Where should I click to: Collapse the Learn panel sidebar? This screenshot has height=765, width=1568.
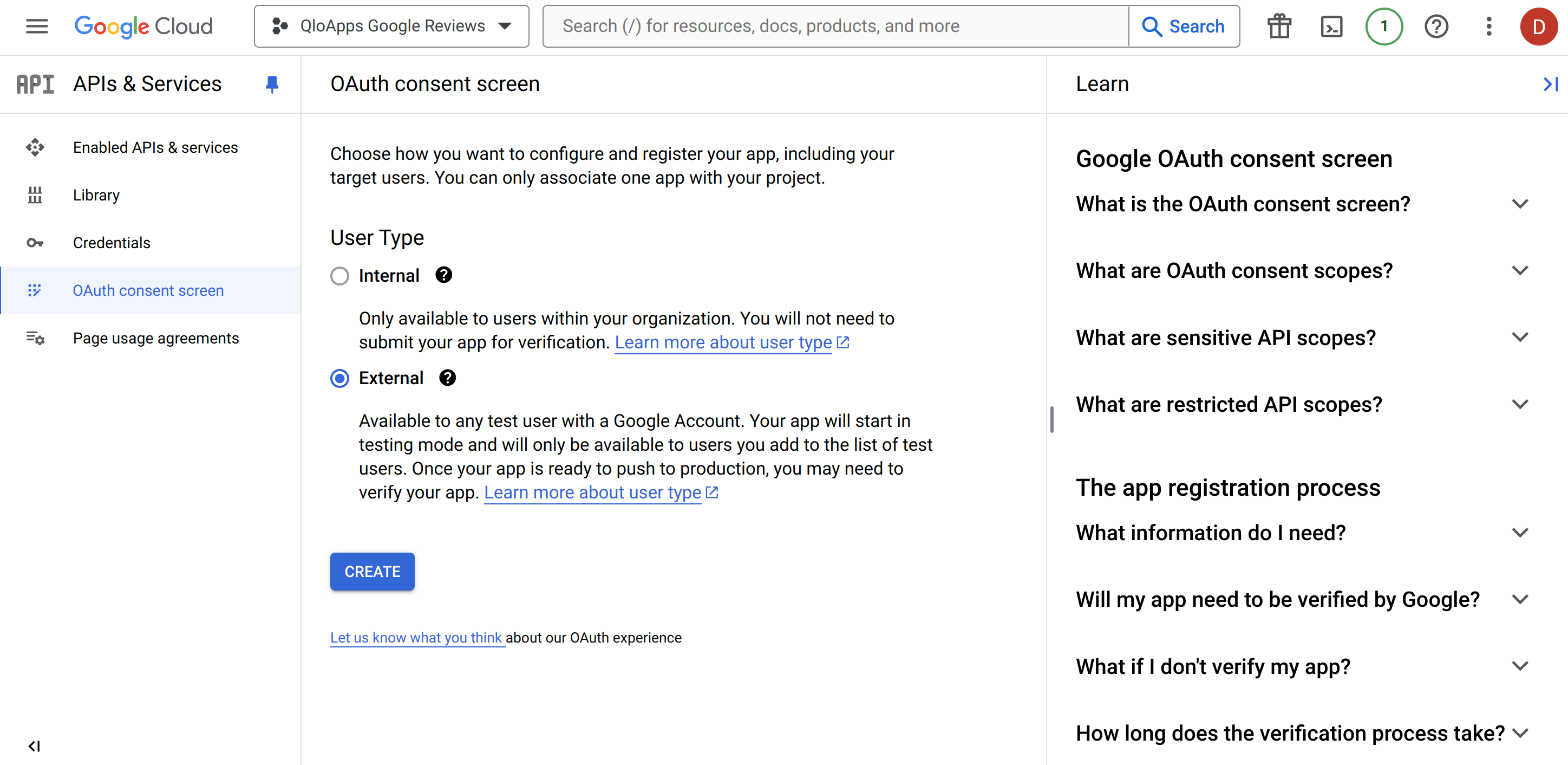(x=1548, y=84)
